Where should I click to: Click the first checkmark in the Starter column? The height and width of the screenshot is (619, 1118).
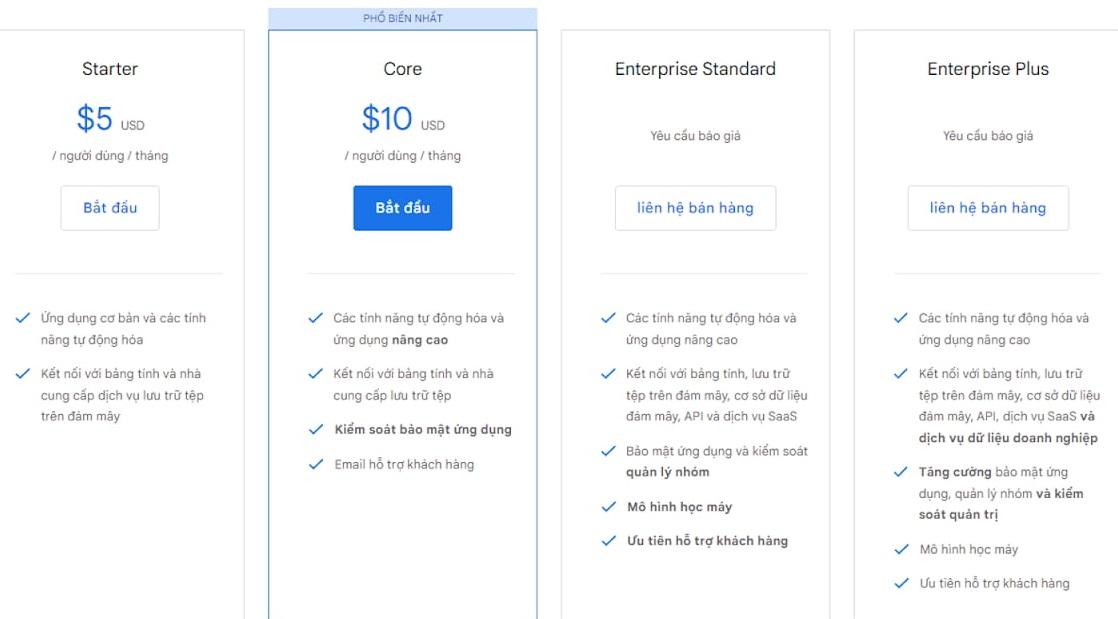click(x=20, y=318)
